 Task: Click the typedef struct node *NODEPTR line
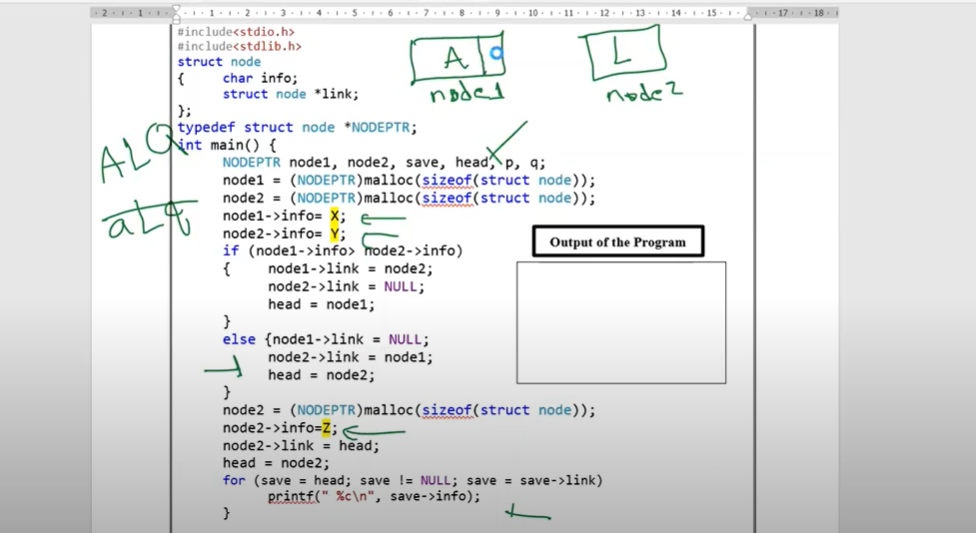(297, 127)
